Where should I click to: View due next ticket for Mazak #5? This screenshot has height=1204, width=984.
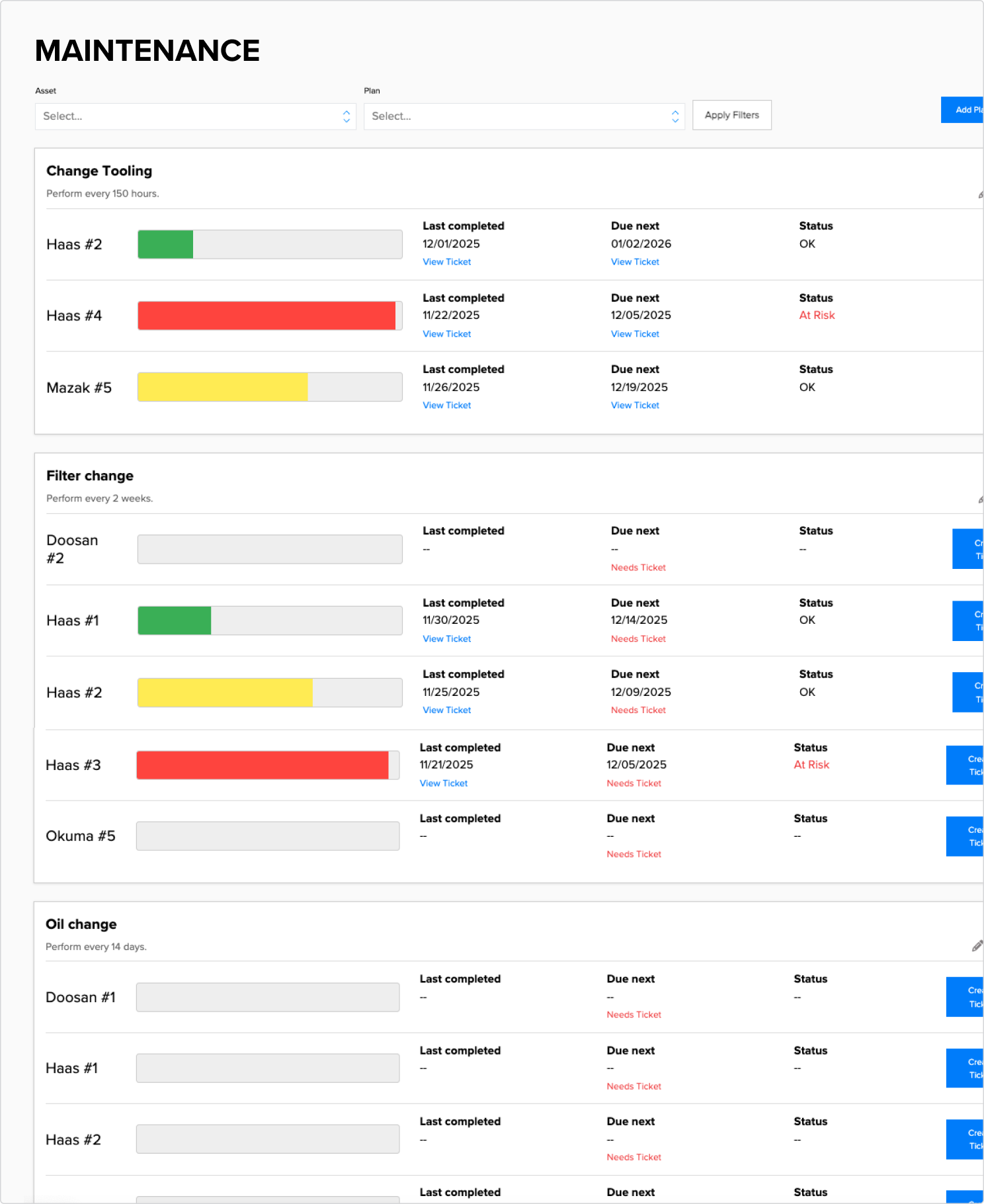pyautogui.click(x=635, y=406)
